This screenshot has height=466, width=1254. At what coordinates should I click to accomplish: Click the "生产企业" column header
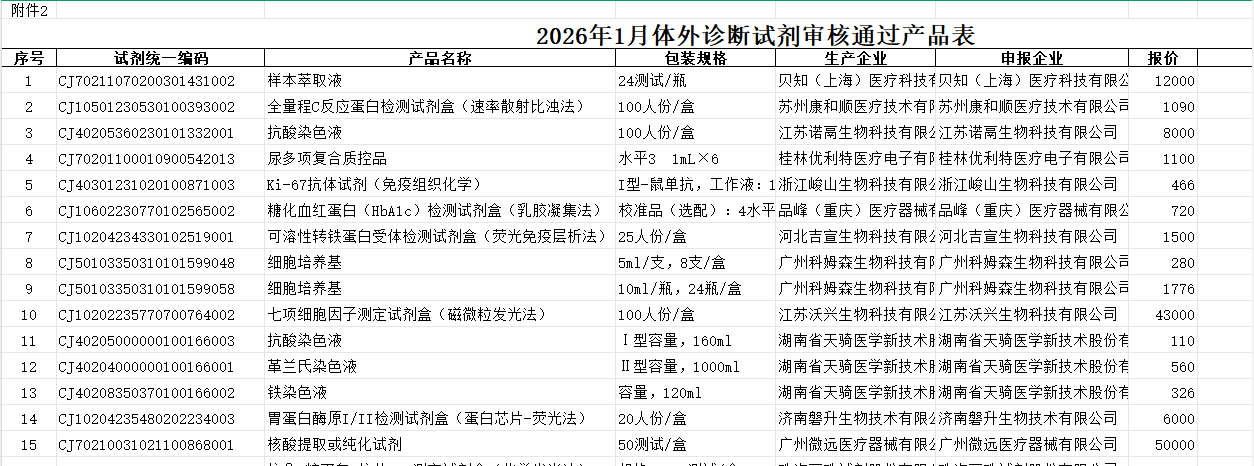[856, 58]
